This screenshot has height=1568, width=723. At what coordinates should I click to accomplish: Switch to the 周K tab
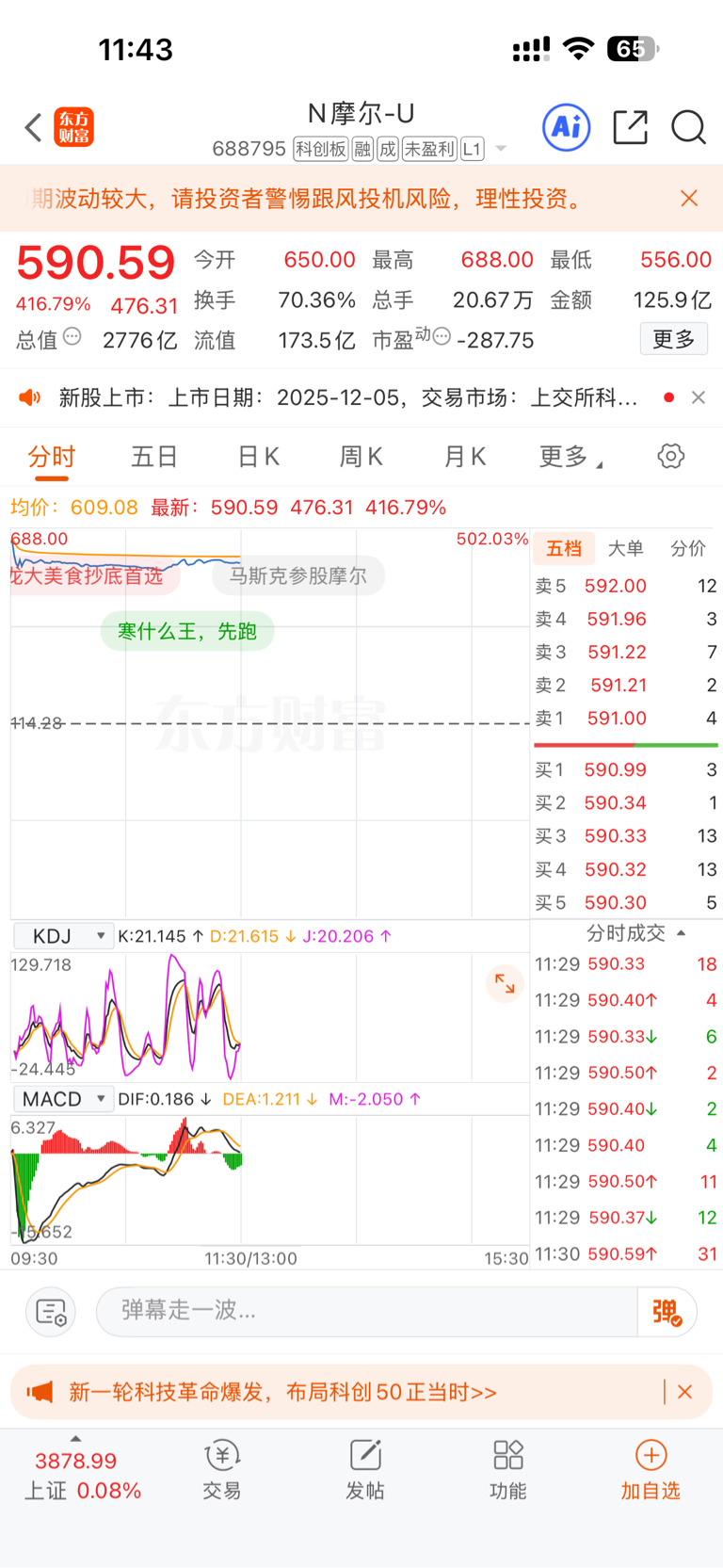(361, 457)
